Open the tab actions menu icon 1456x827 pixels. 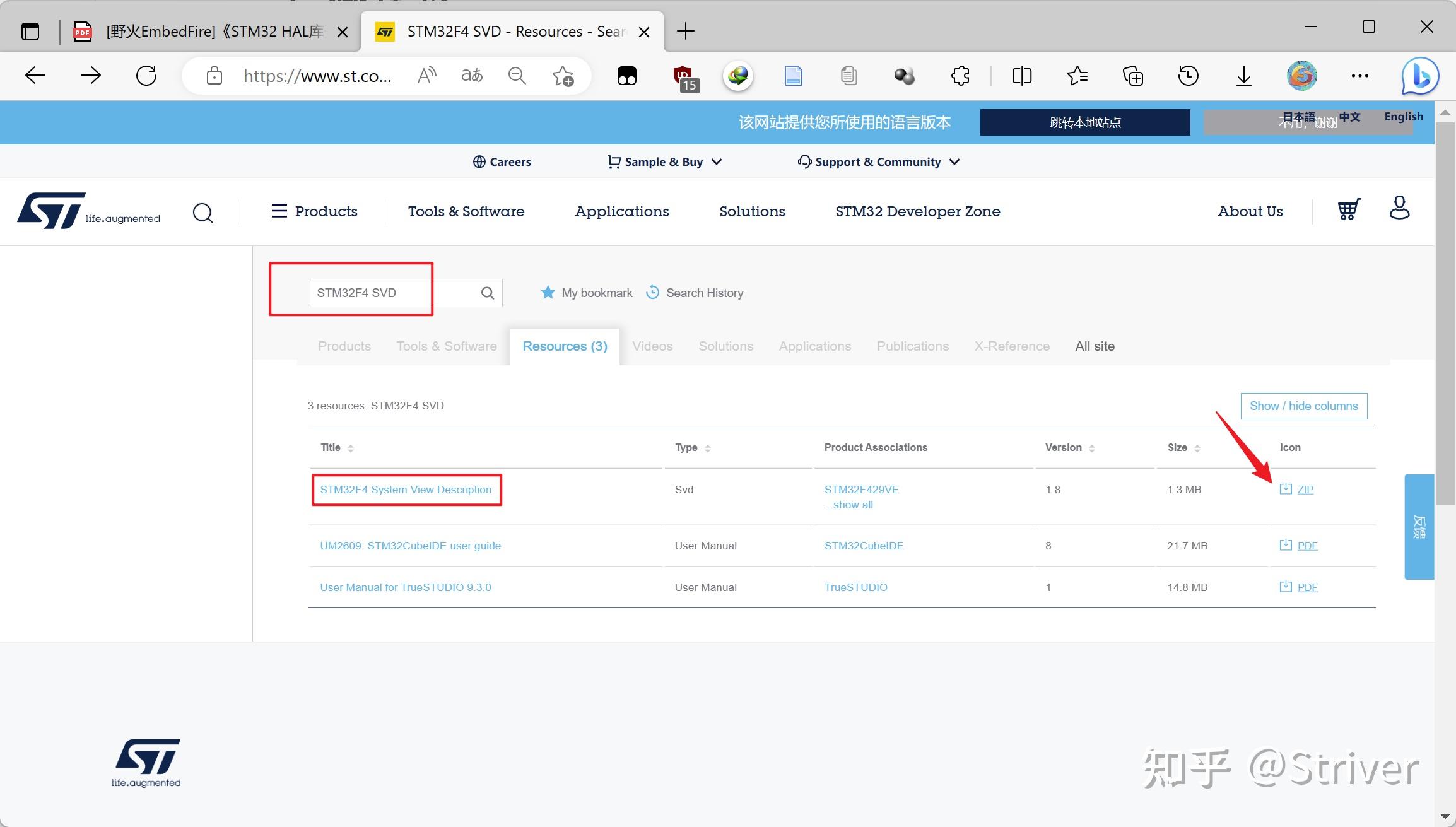point(30,31)
